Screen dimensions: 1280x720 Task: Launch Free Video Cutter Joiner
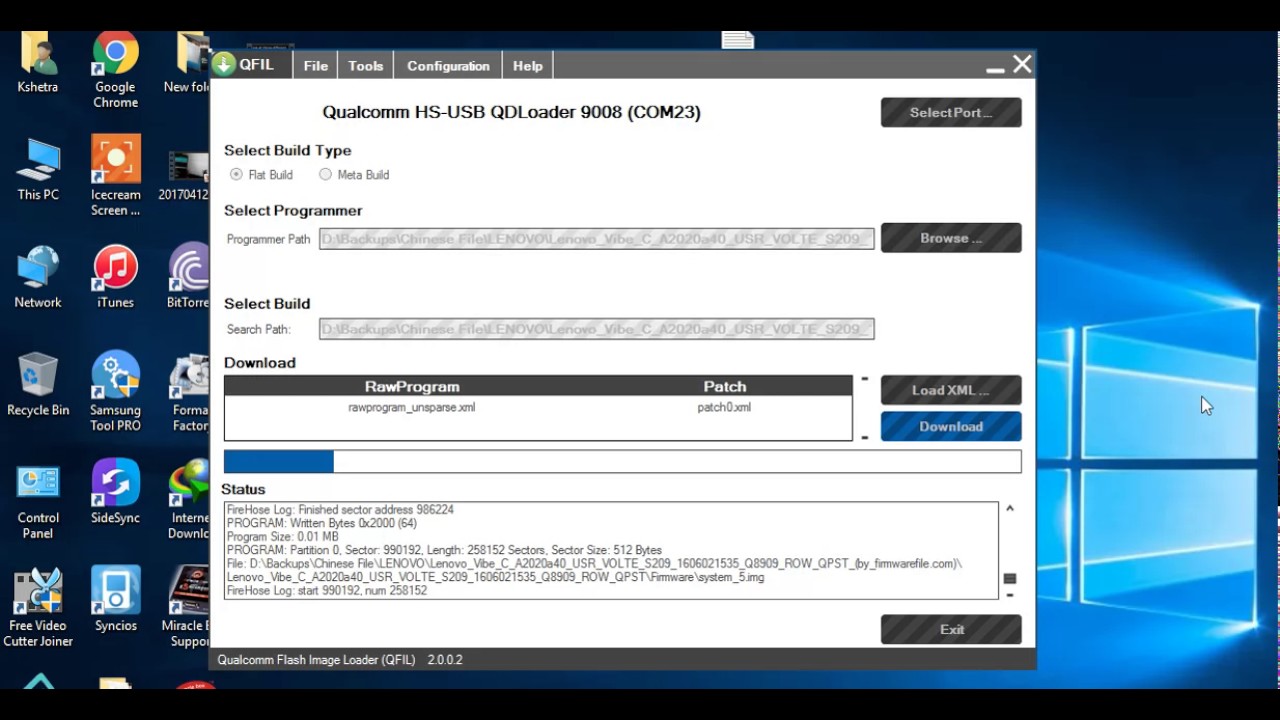[x=38, y=608]
